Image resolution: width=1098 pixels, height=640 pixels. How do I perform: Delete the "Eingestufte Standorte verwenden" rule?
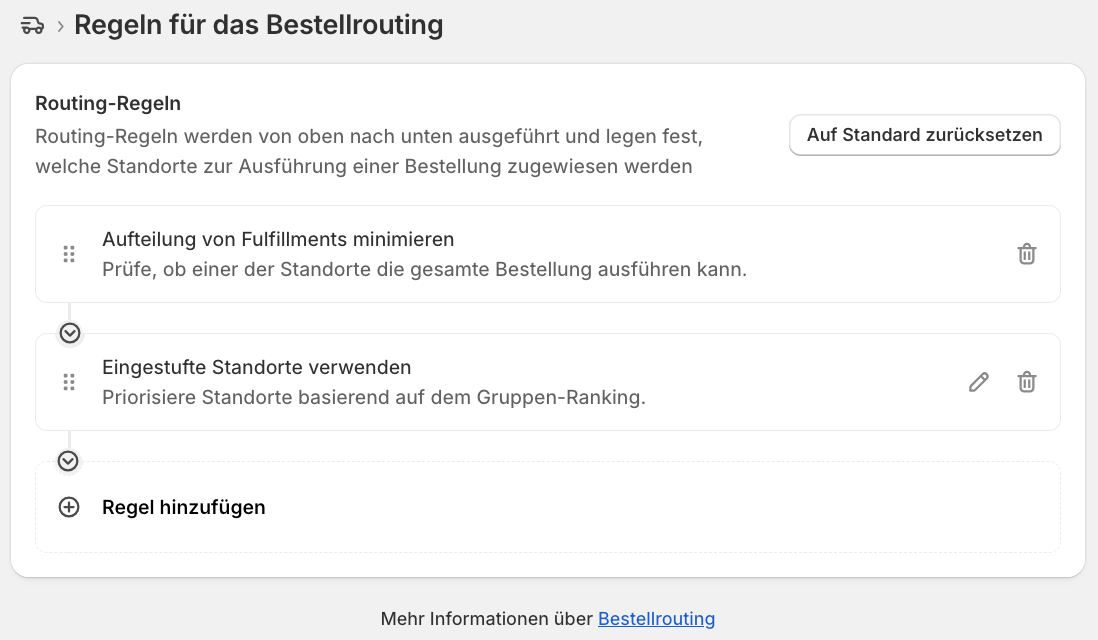1027,382
